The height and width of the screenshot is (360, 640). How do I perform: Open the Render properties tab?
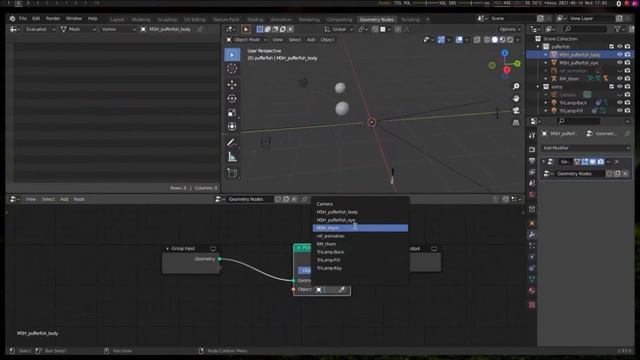pos(532,150)
